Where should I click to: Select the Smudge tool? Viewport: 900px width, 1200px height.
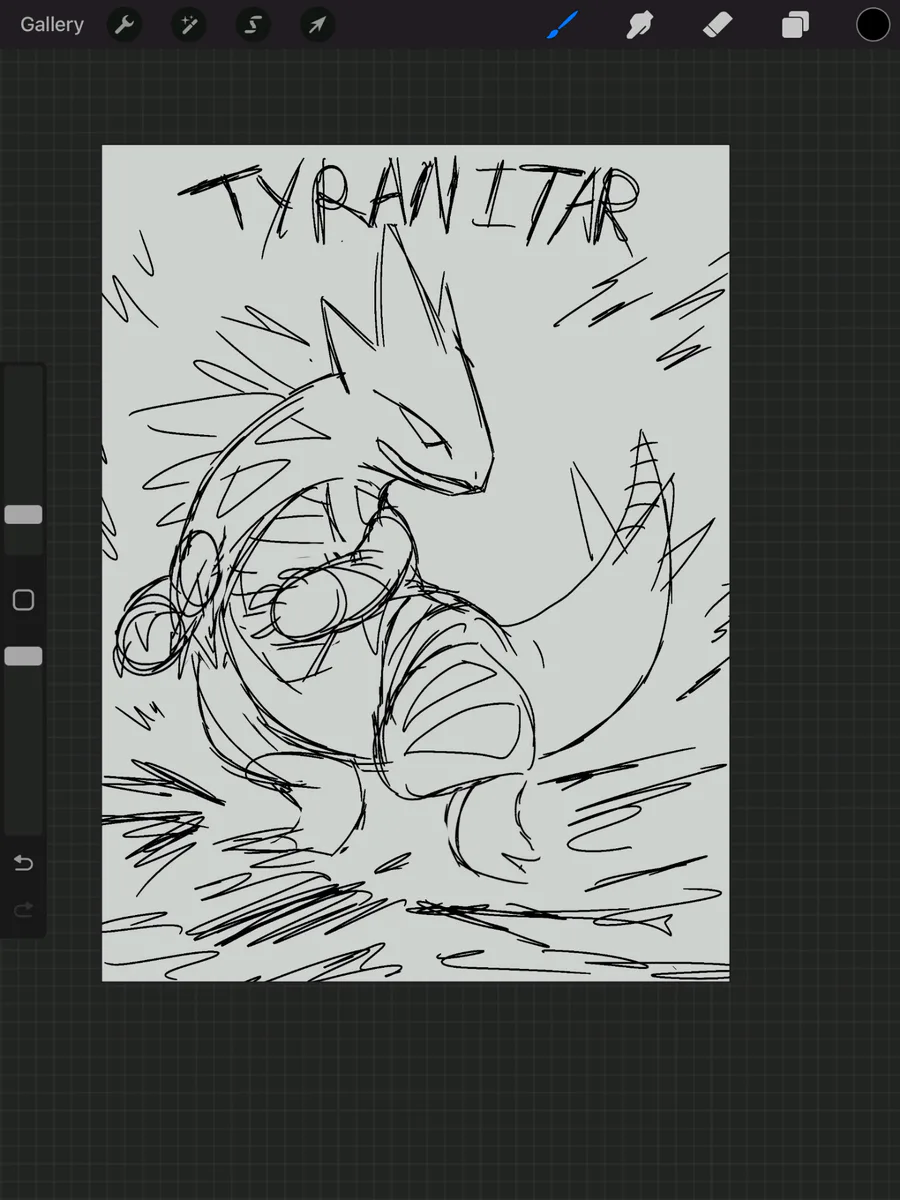click(x=640, y=25)
